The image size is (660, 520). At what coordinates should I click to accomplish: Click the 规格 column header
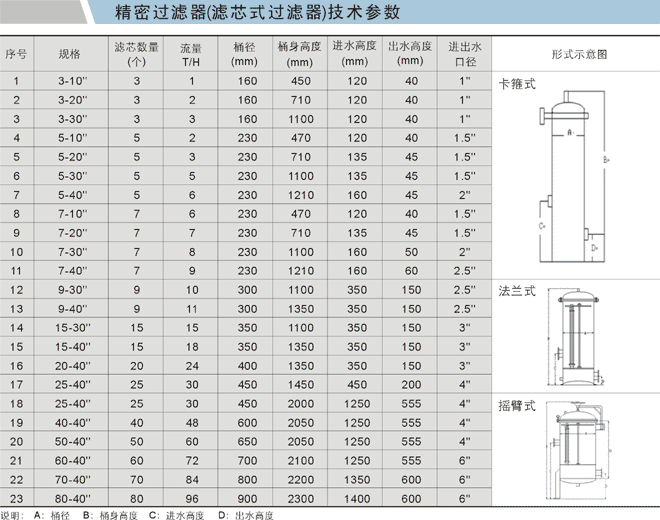(69, 53)
